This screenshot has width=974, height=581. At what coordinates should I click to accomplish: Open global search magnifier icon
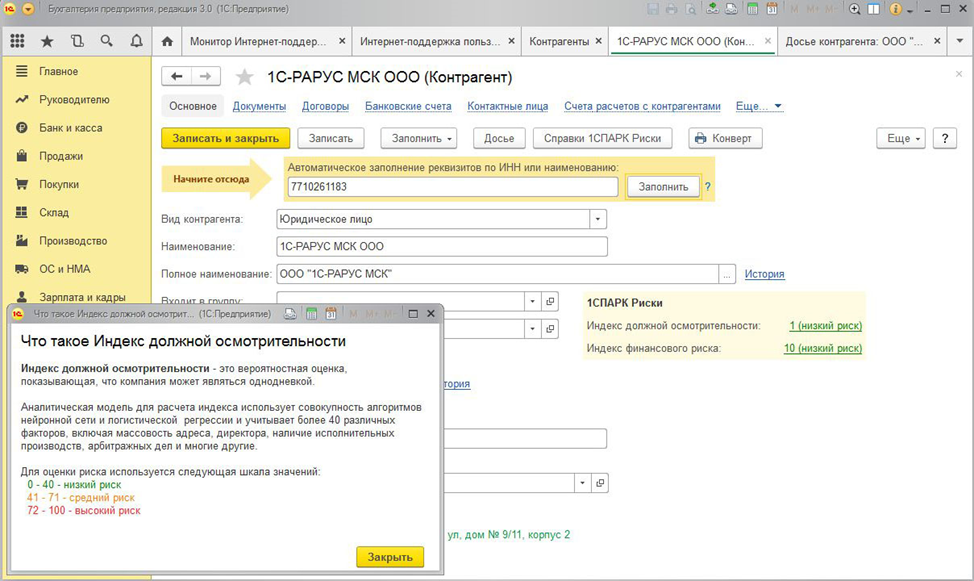[x=107, y=41]
